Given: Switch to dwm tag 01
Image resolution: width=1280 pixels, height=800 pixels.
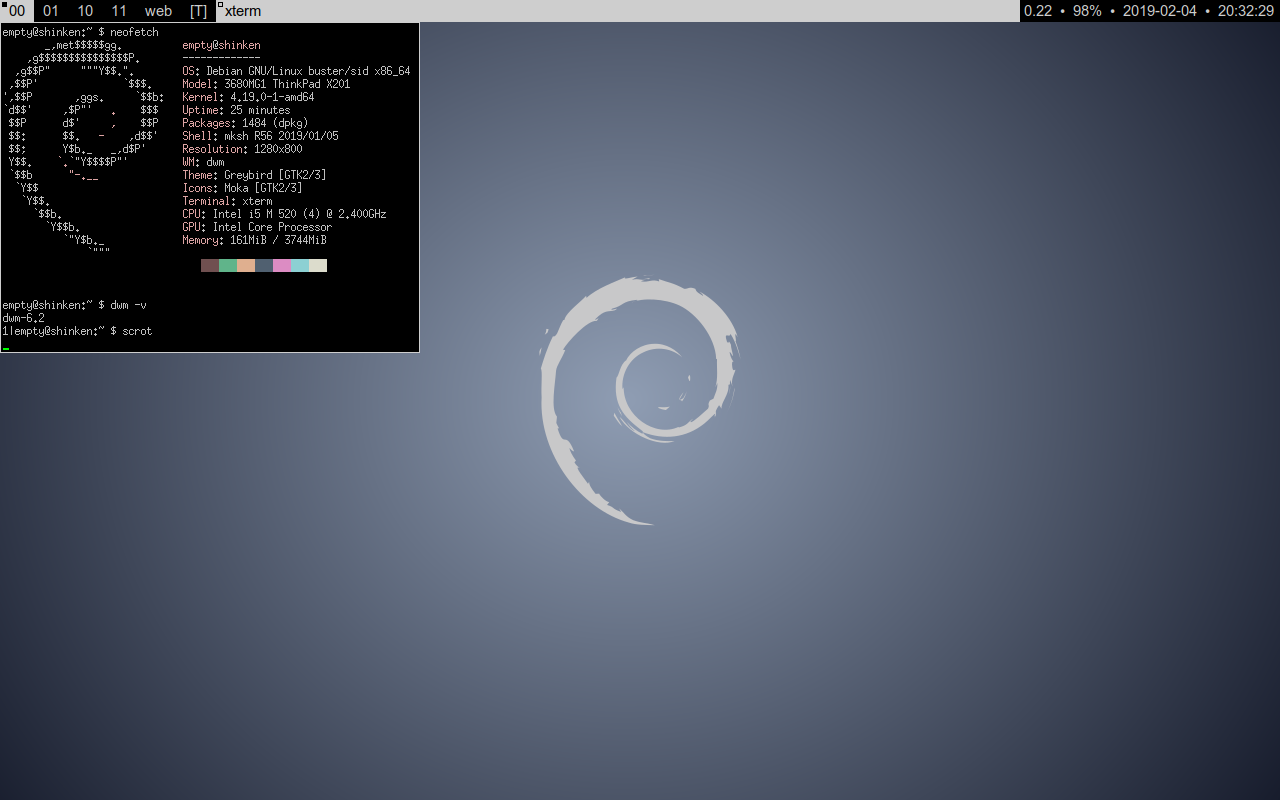Looking at the screenshot, I should point(51,11).
